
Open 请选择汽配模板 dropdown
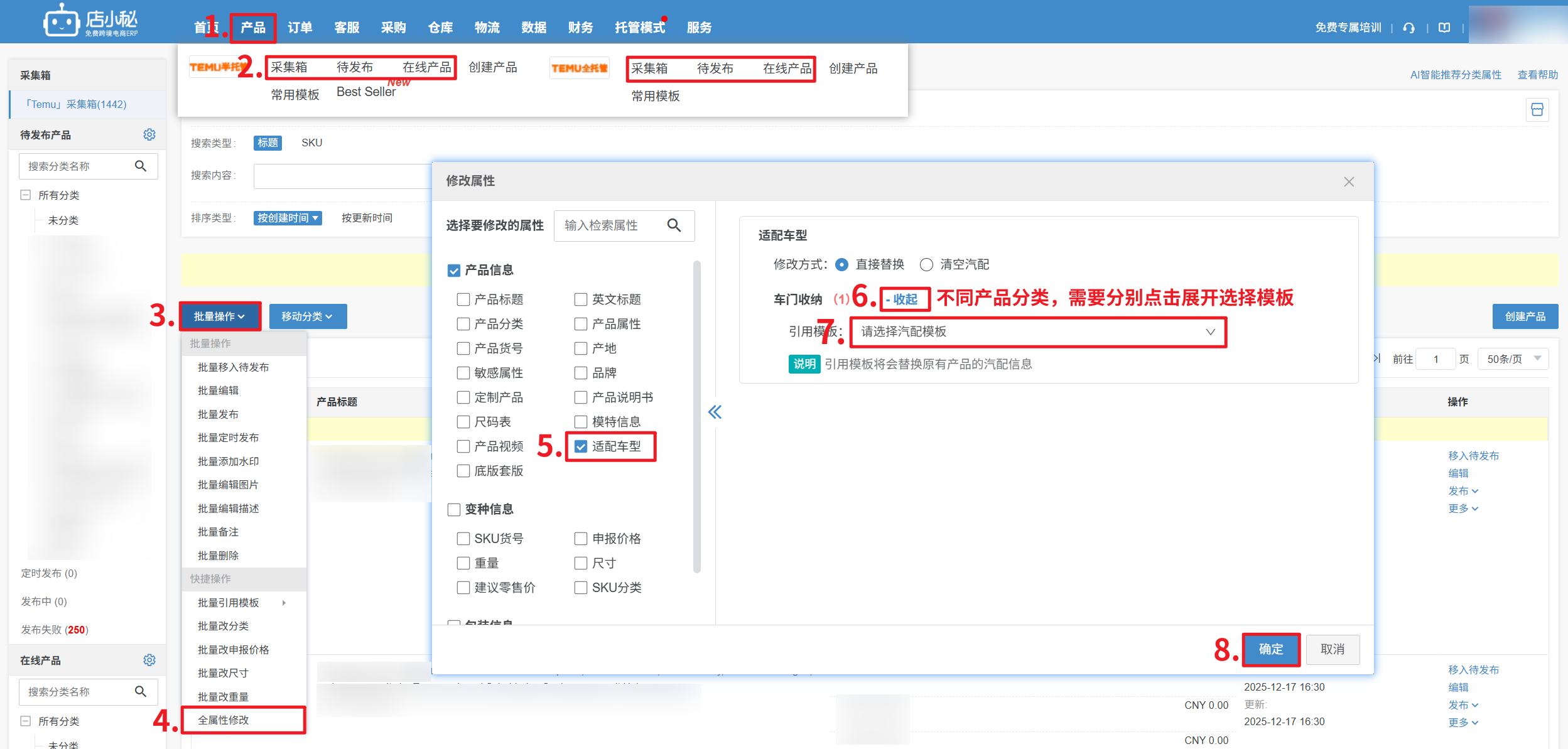click(x=1037, y=332)
